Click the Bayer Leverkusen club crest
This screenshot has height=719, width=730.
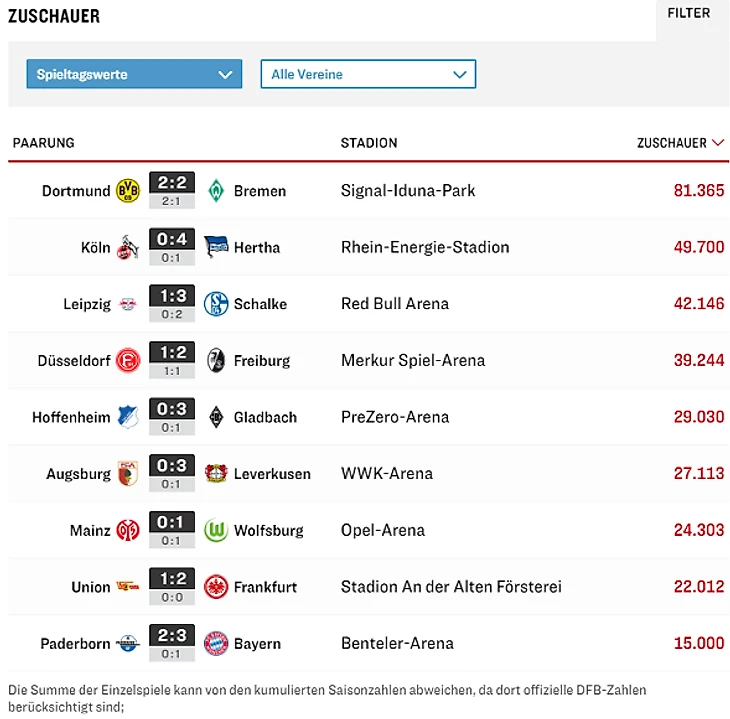(x=216, y=474)
